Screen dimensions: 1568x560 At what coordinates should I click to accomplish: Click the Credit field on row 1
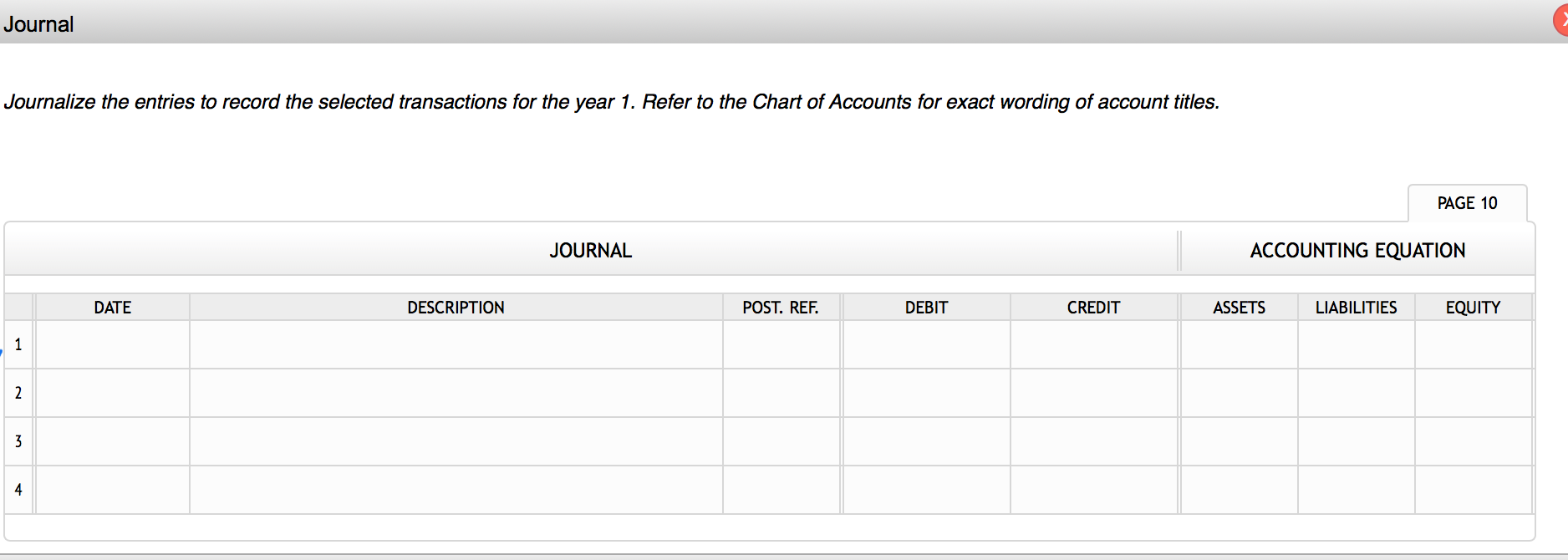click(x=1093, y=344)
